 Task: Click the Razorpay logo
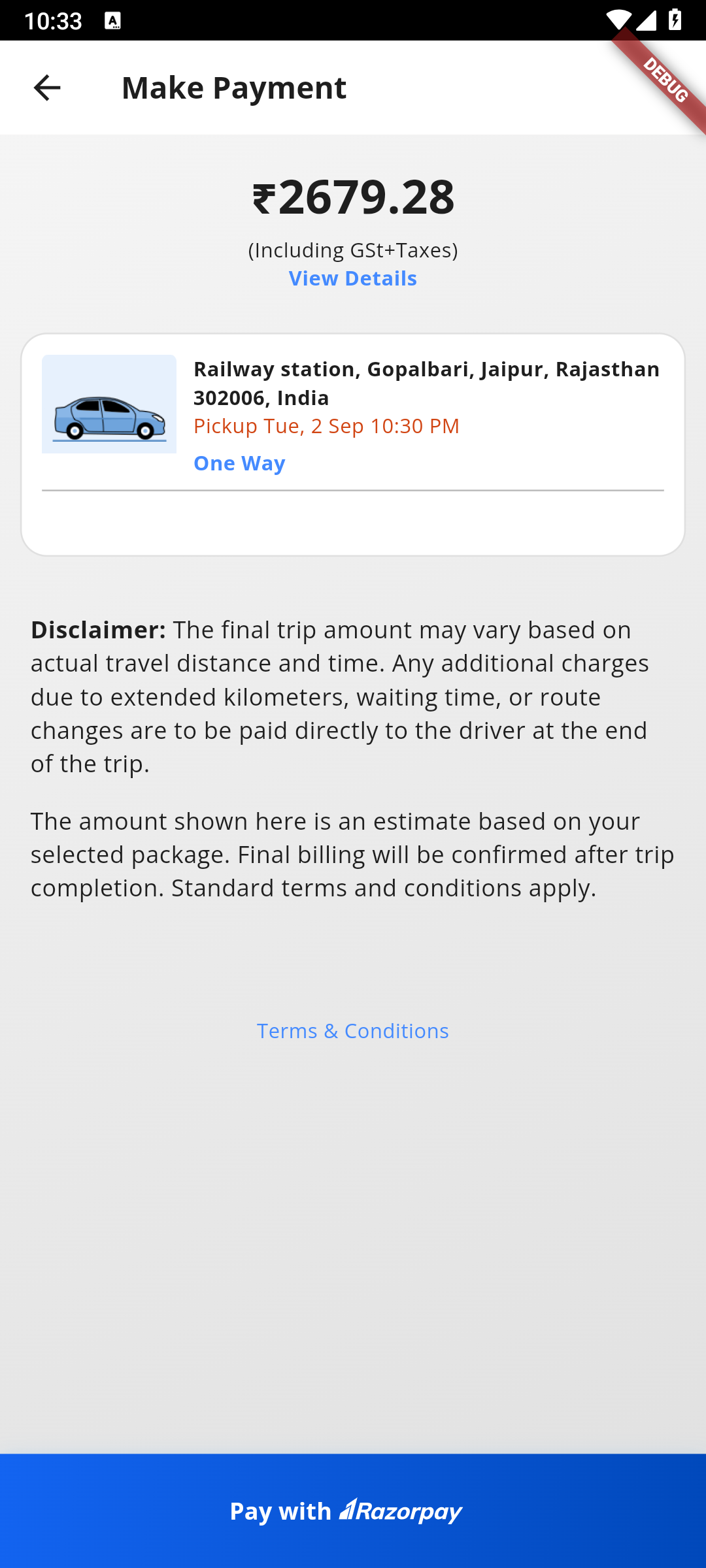tap(401, 1511)
